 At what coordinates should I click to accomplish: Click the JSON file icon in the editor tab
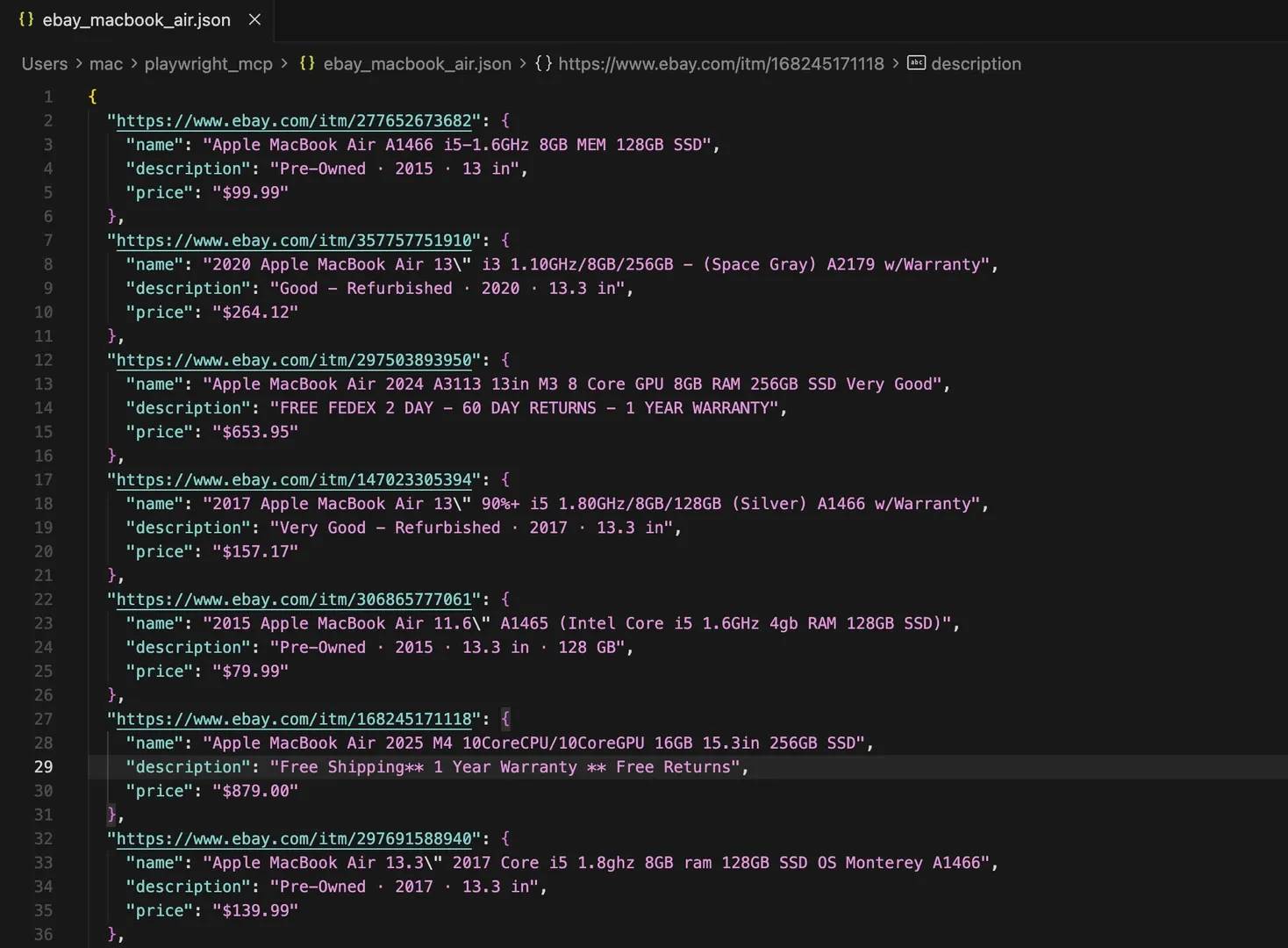26,19
